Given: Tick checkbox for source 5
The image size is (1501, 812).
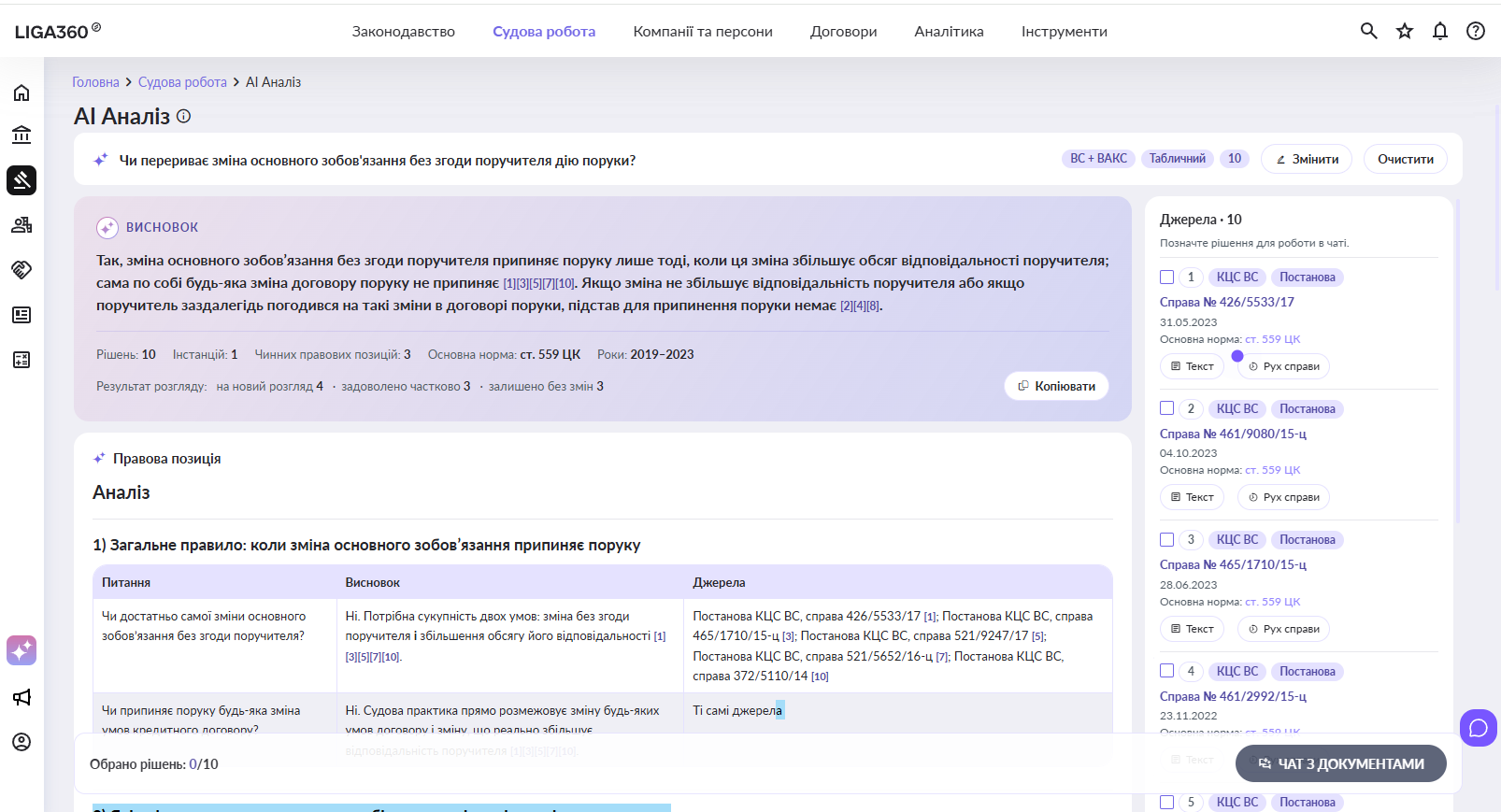Looking at the screenshot, I should (1166, 802).
